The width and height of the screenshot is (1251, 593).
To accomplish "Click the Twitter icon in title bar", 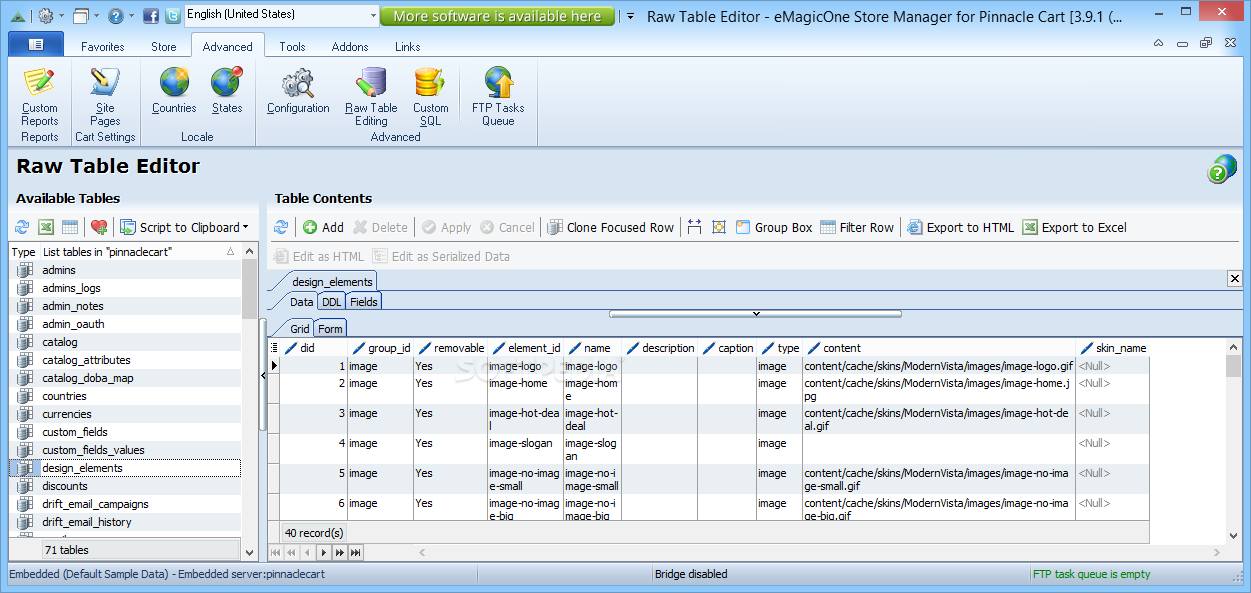I will click(x=173, y=16).
